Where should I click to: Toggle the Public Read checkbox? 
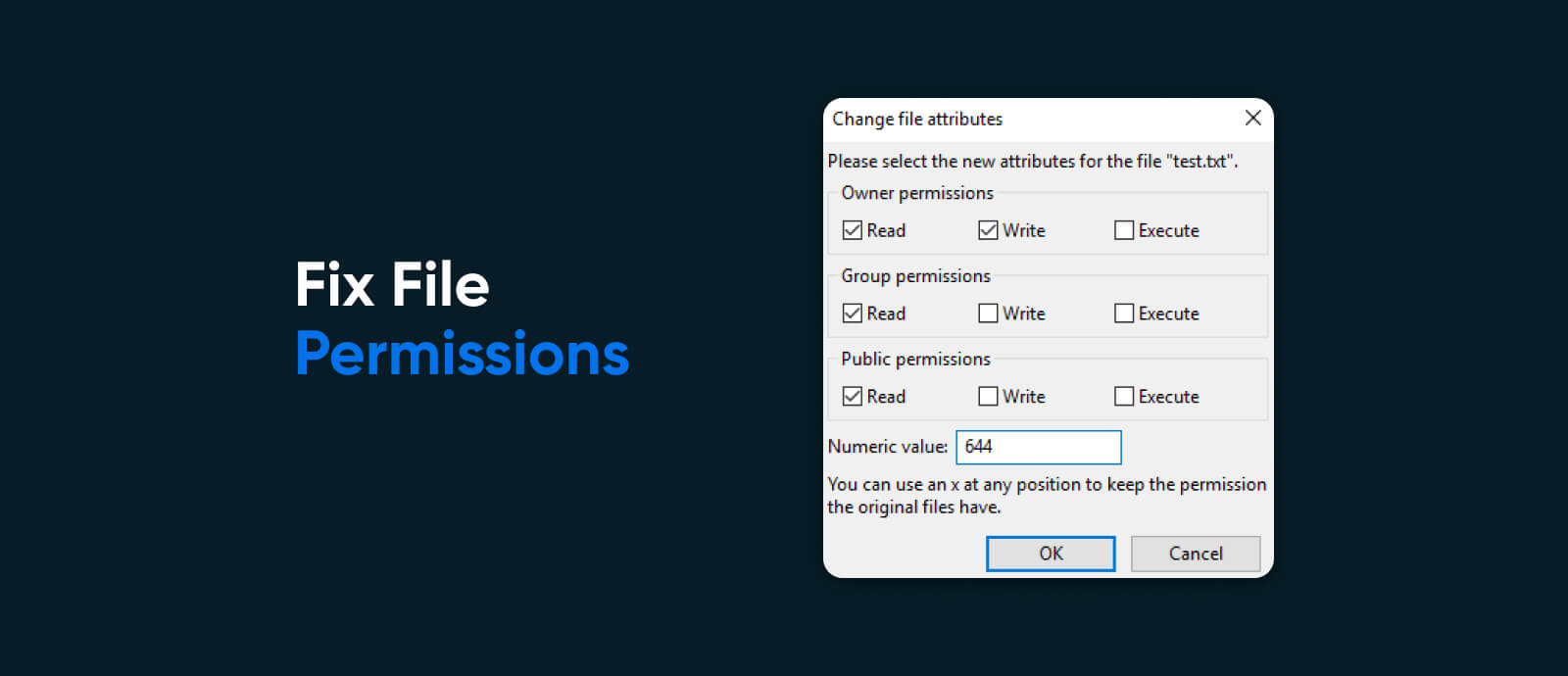[x=853, y=397]
